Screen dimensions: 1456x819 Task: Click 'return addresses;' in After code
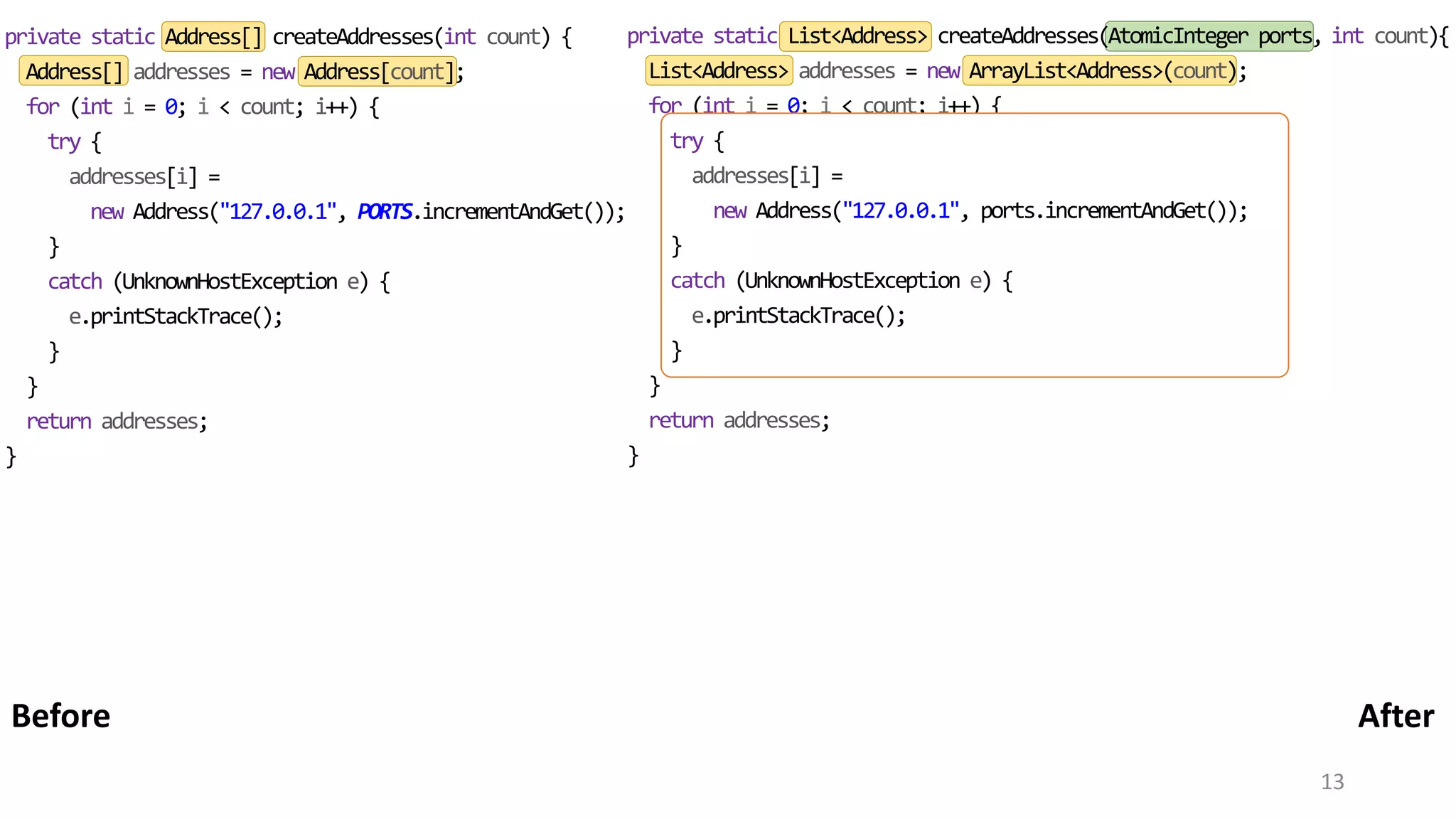[739, 421]
